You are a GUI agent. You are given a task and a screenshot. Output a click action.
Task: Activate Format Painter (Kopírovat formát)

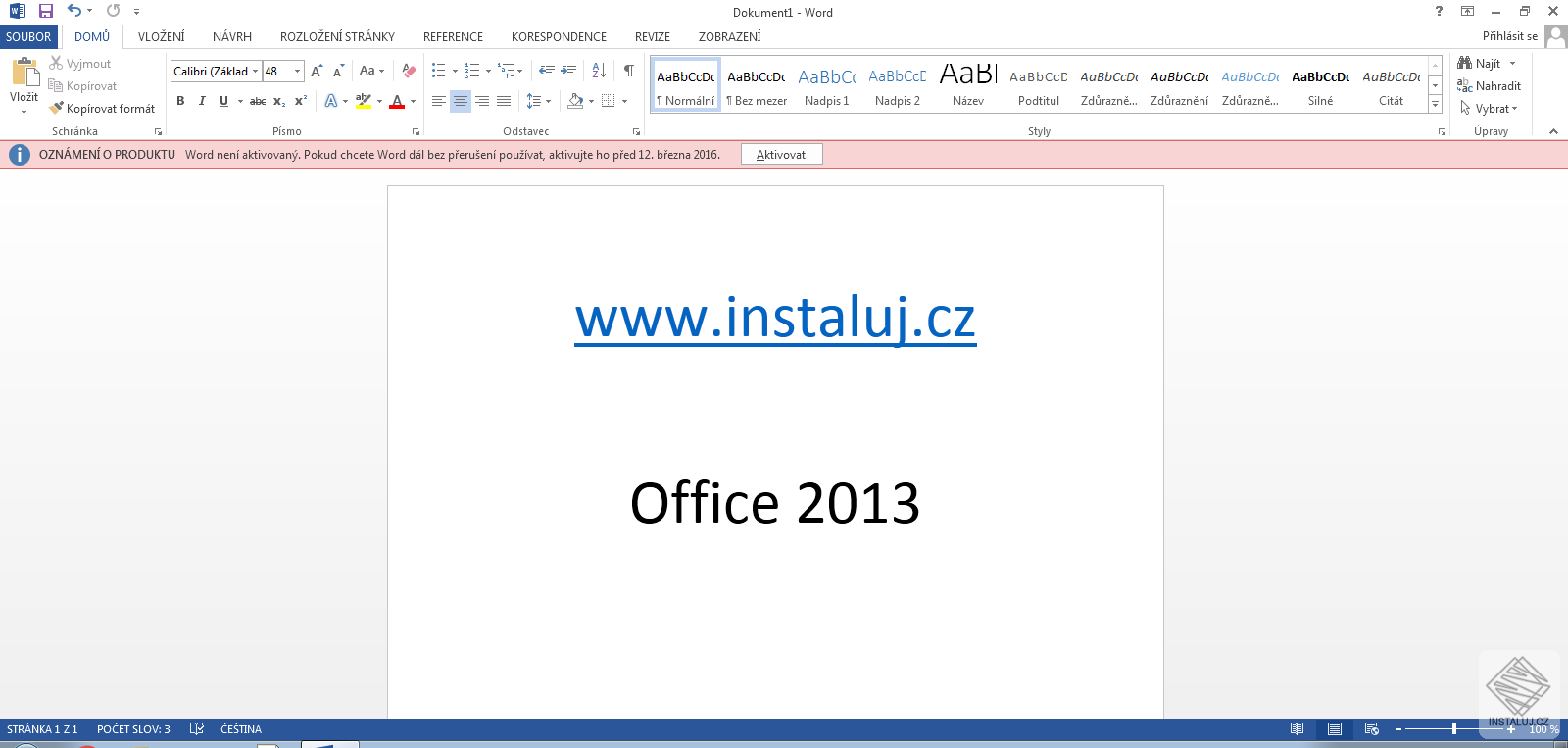[x=102, y=109]
